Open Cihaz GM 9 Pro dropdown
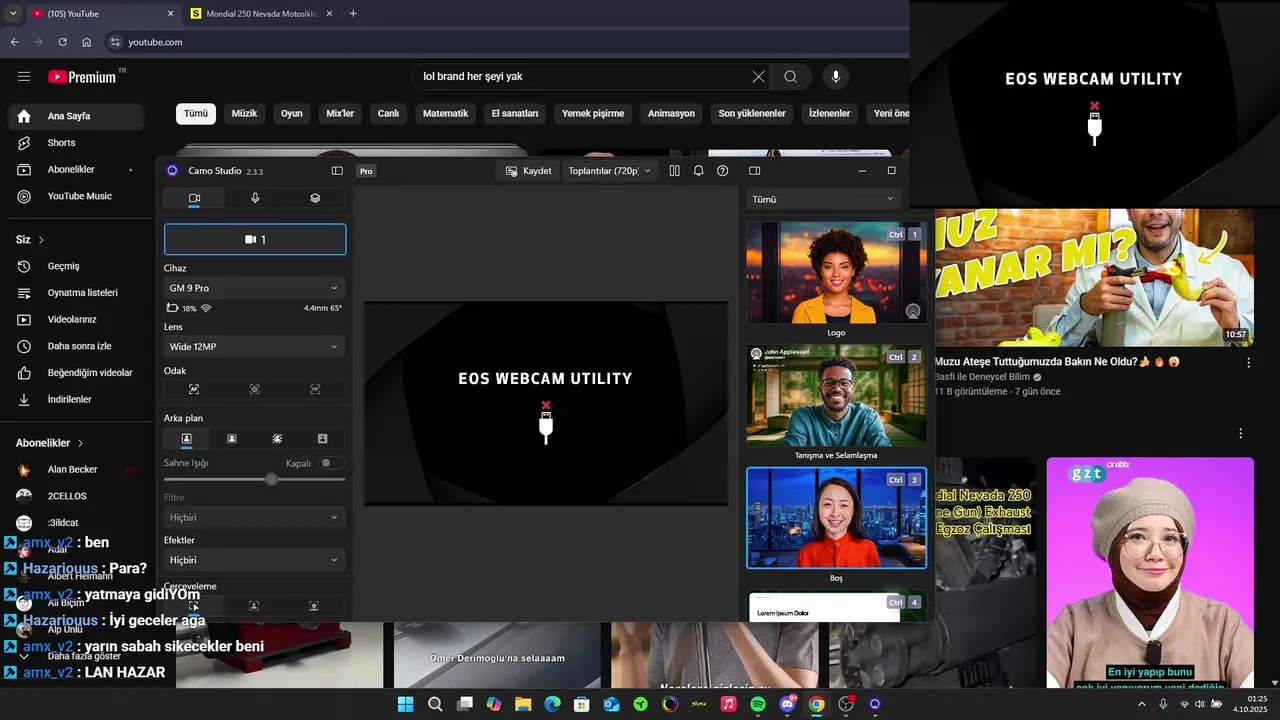Viewport: 1280px width, 720px height. point(255,288)
